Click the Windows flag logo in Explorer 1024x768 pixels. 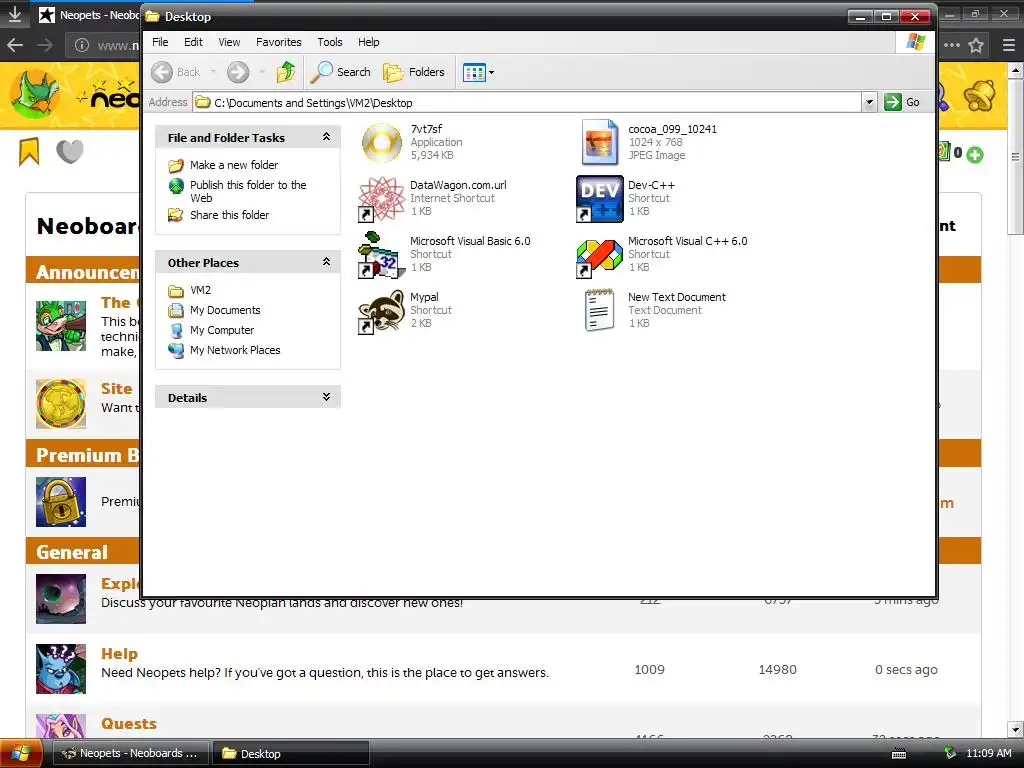click(916, 42)
